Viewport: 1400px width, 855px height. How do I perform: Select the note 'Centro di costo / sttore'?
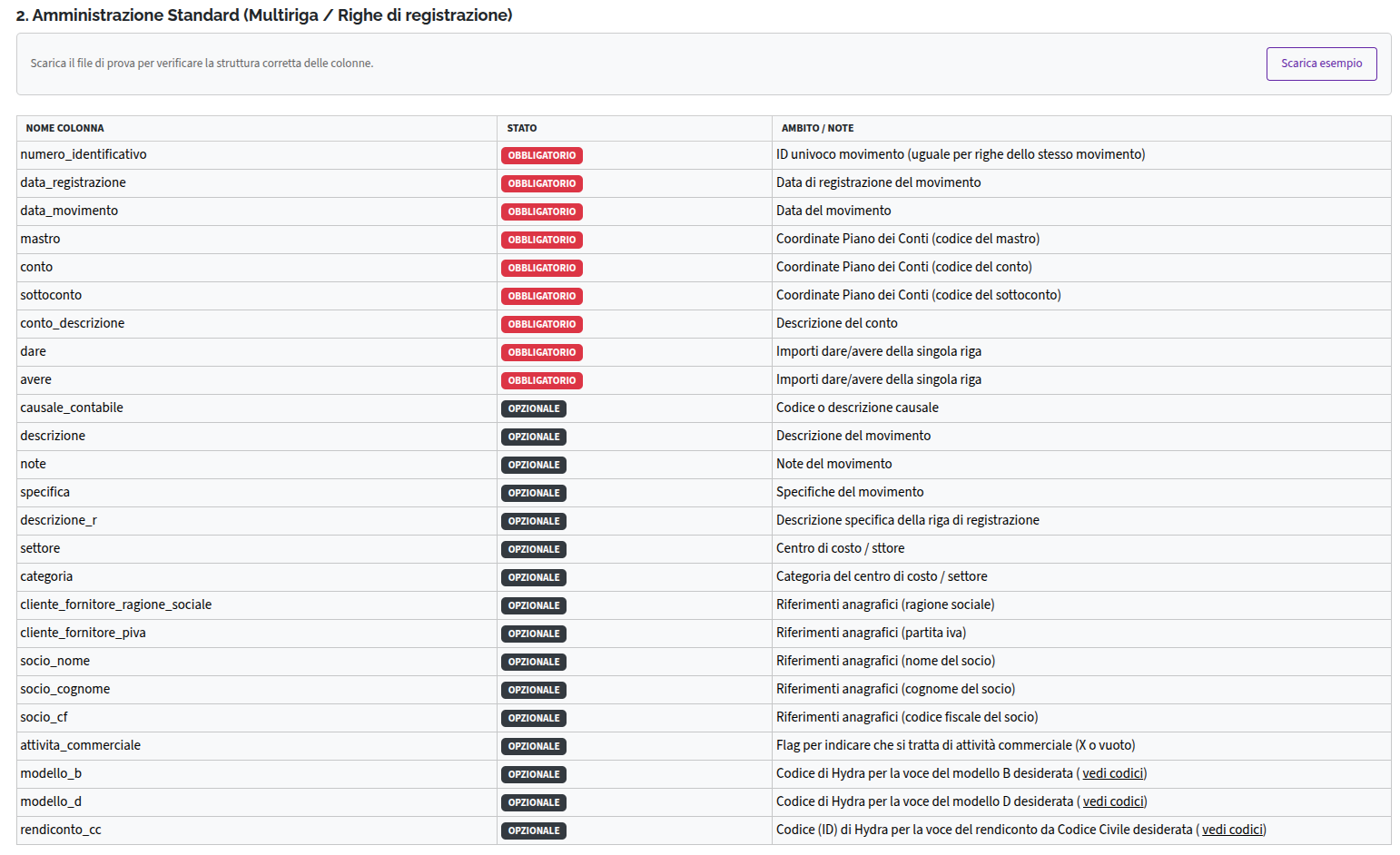point(841,548)
